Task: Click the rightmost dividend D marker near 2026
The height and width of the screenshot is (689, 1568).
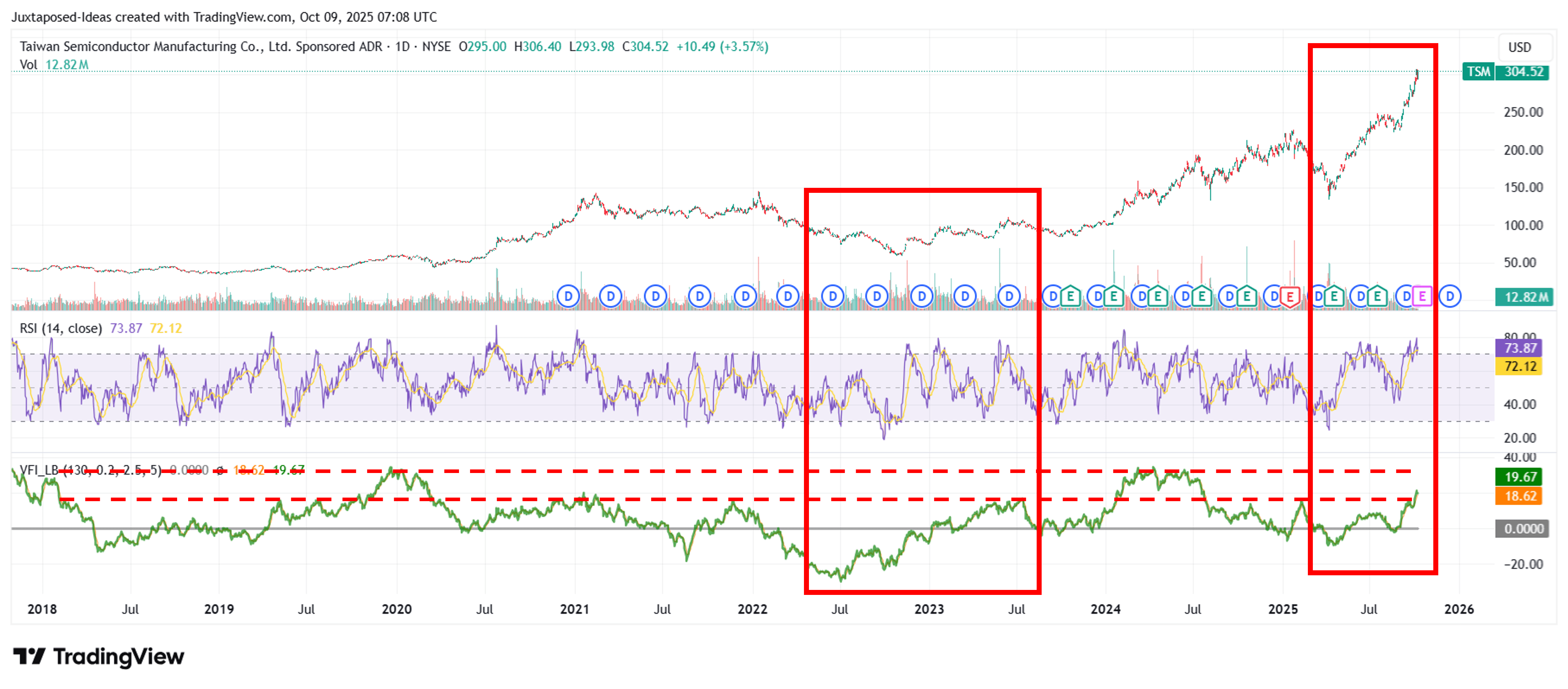Action: [x=1450, y=297]
